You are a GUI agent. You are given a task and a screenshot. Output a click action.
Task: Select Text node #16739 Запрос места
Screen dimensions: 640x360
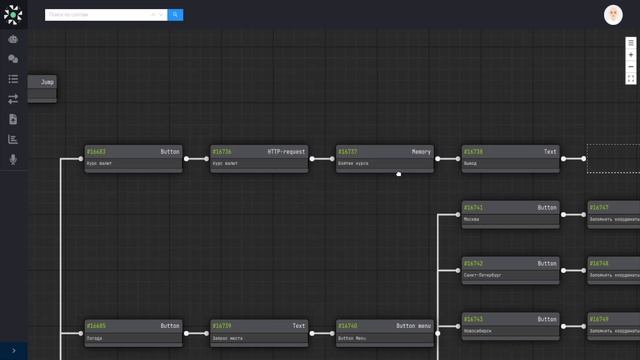(259, 333)
